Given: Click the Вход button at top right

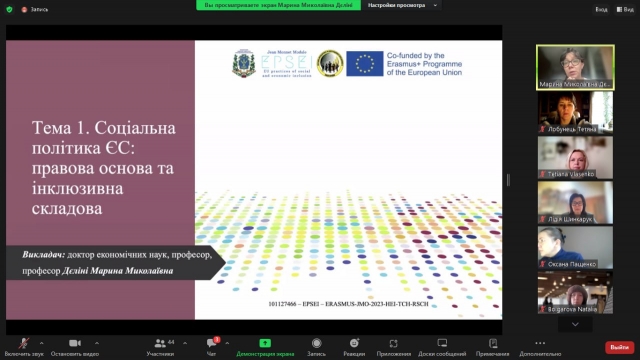Looking at the screenshot, I should (601, 9).
